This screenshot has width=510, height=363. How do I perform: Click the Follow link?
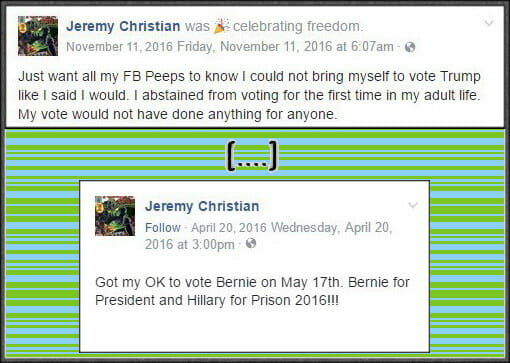pos(163,228)
